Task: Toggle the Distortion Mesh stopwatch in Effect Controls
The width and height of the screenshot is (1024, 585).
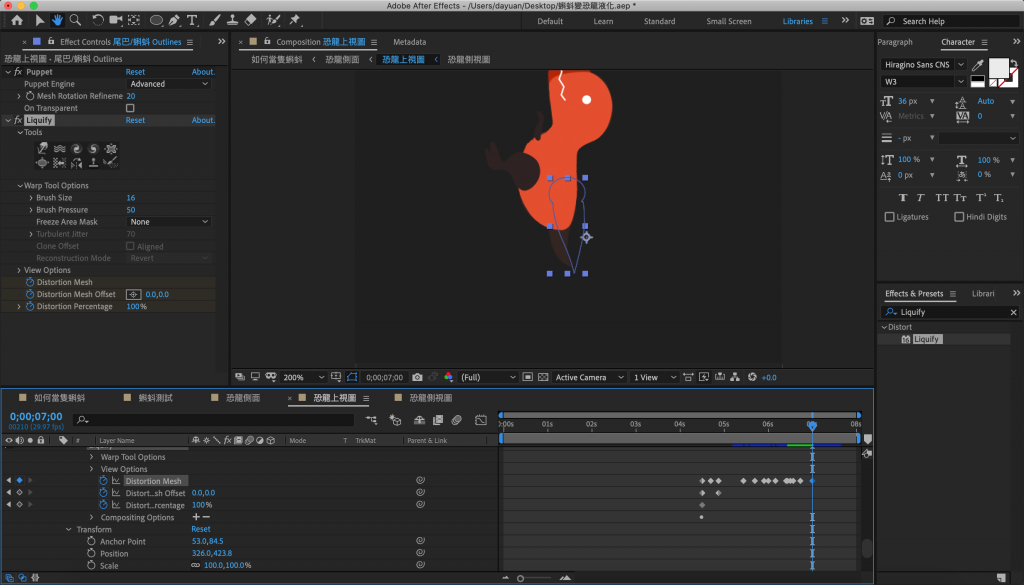Action: pos(30,282)
